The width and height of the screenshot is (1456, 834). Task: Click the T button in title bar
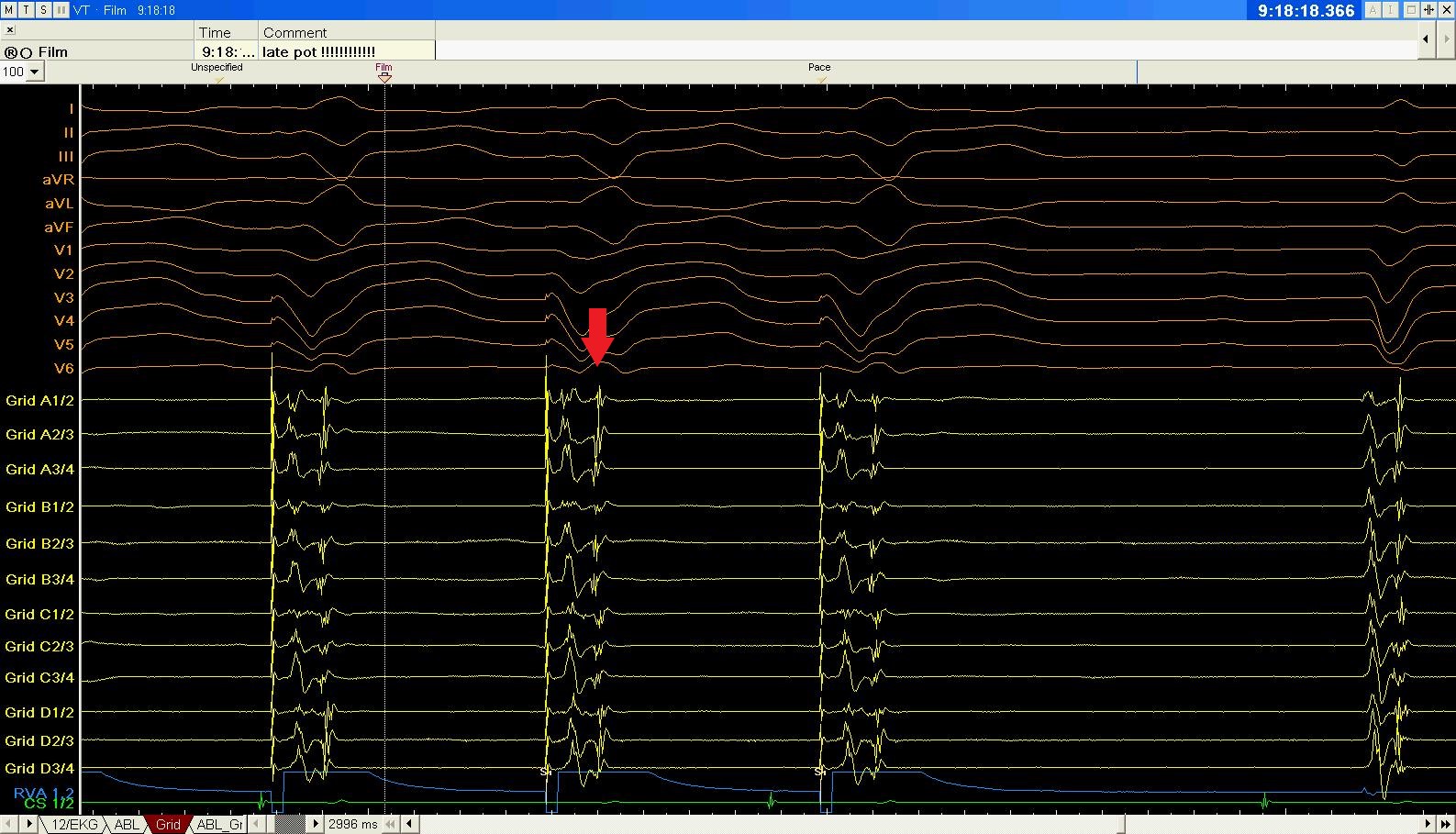pos(26,9)
